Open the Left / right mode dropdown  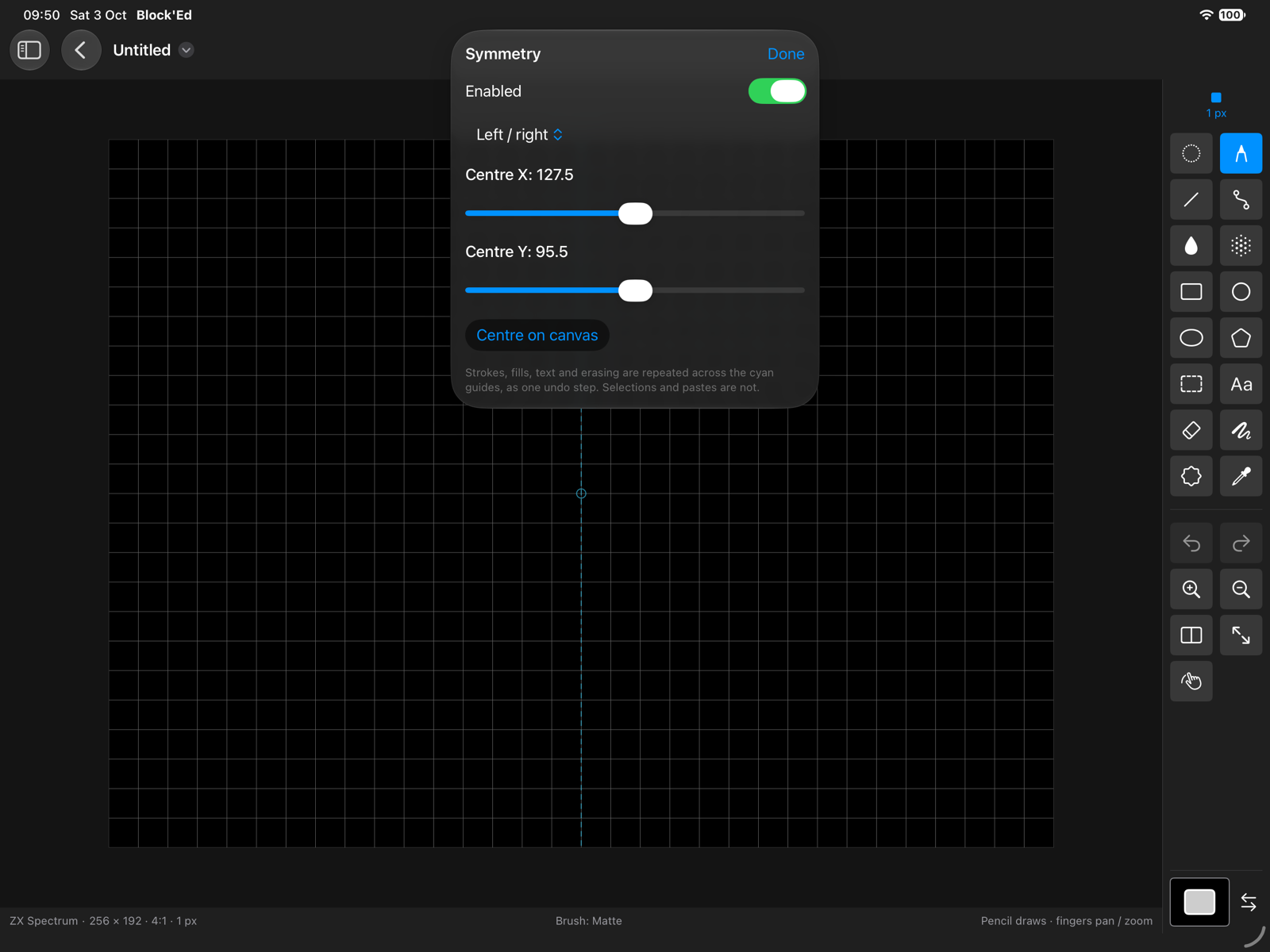[x=520, y=135]
